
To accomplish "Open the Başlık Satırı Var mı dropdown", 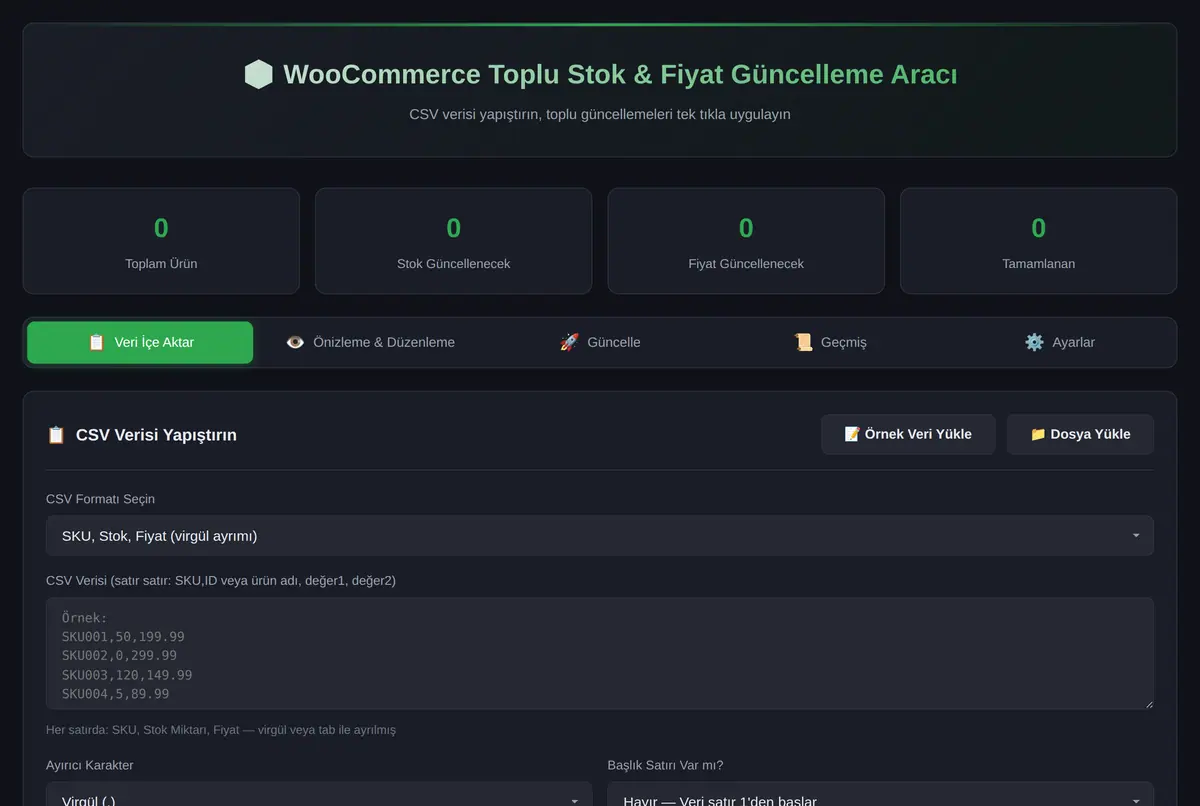I will click(x=881, y=796).
